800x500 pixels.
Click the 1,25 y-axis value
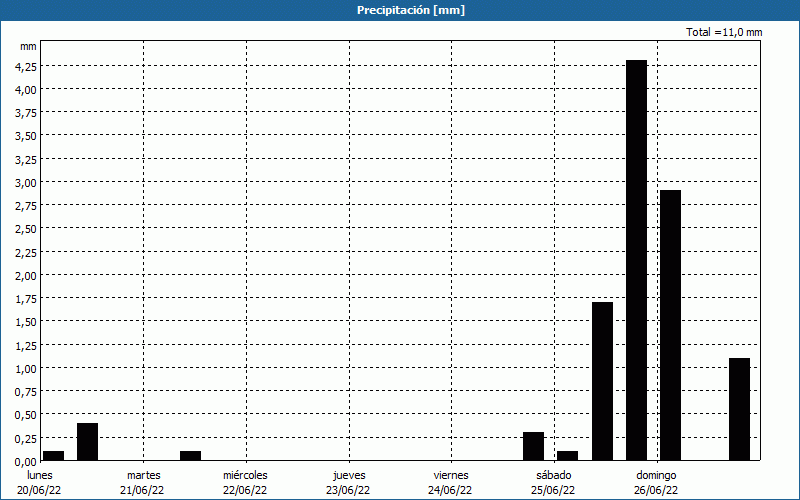pyautogui.click(x=26, y=345)
